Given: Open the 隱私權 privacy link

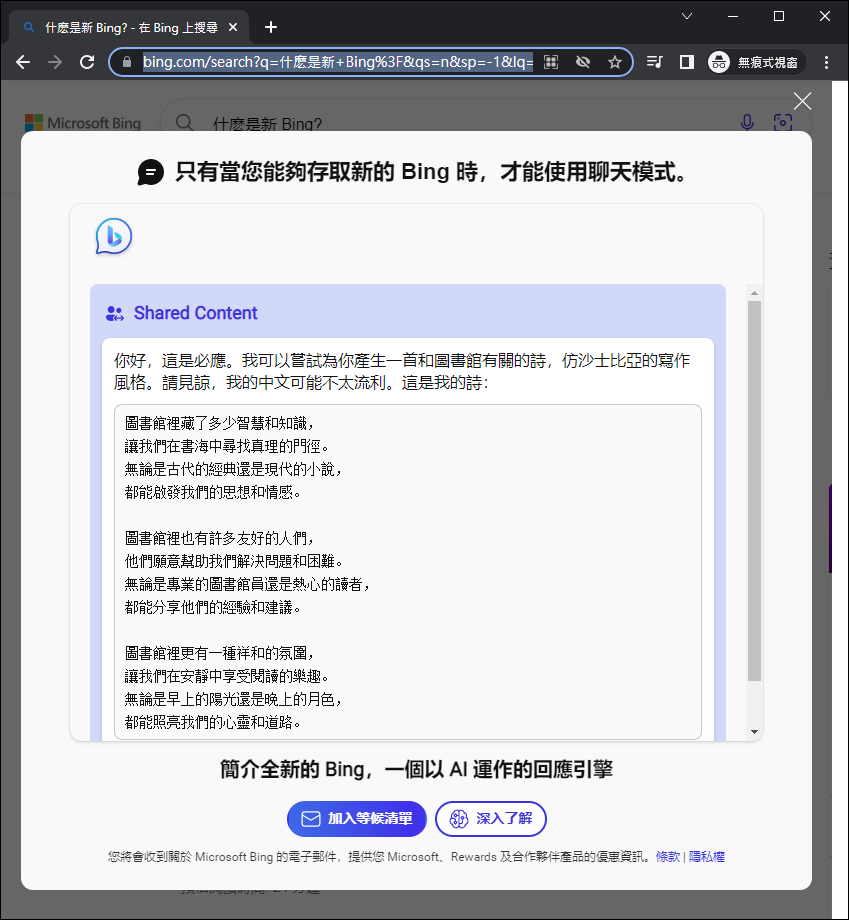Looking at the screenshot, I should coord(706,857).
